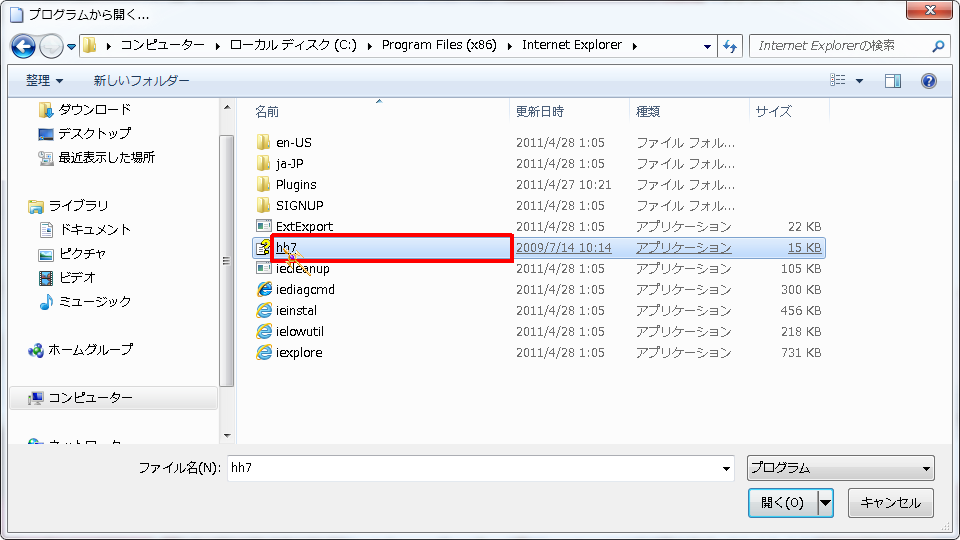This screenshot has width=960, height=540.
Task: Click Program Files (x86) breadcrumb
Action: coord(439,45)
